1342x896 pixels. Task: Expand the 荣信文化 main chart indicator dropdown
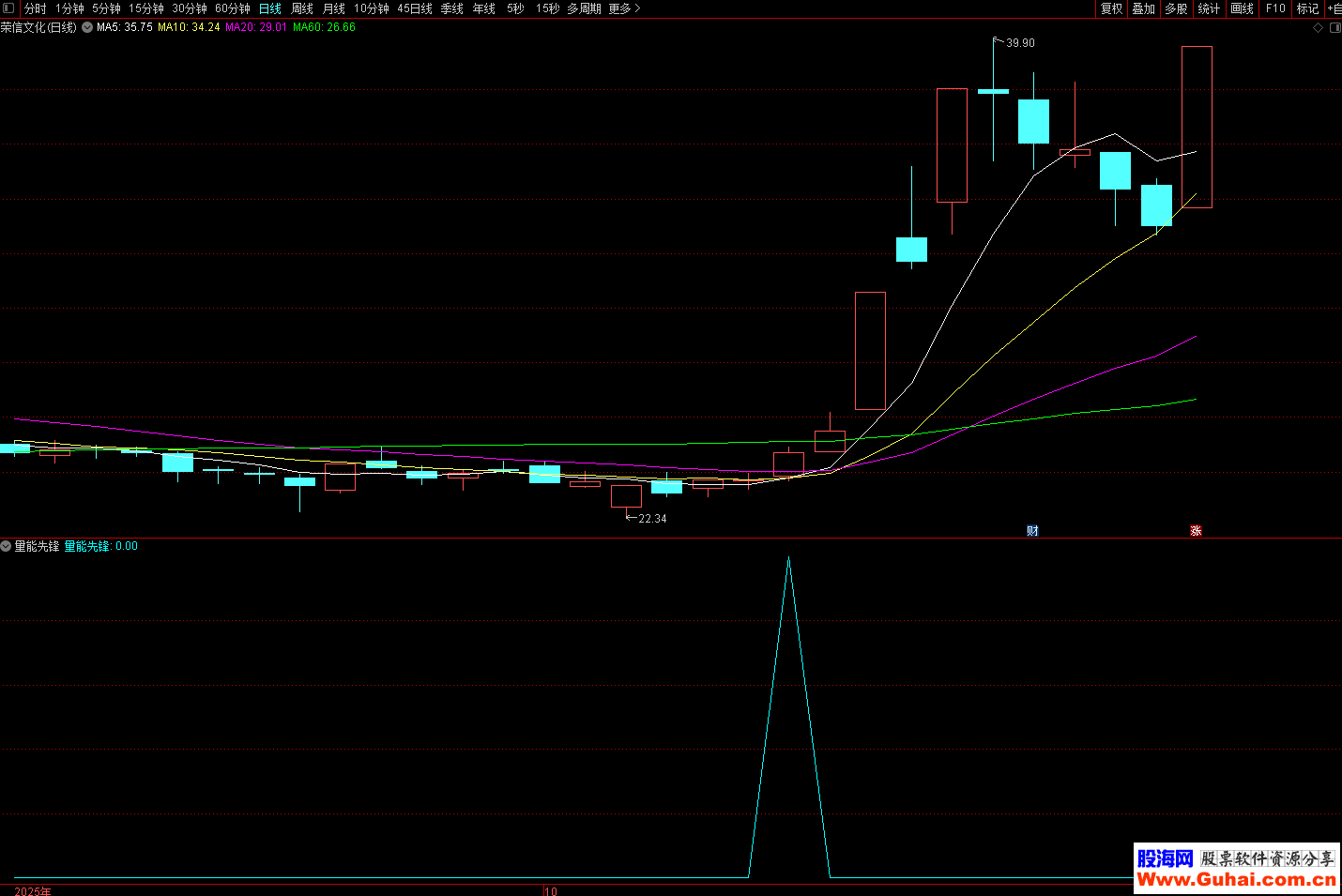[87, 28]
